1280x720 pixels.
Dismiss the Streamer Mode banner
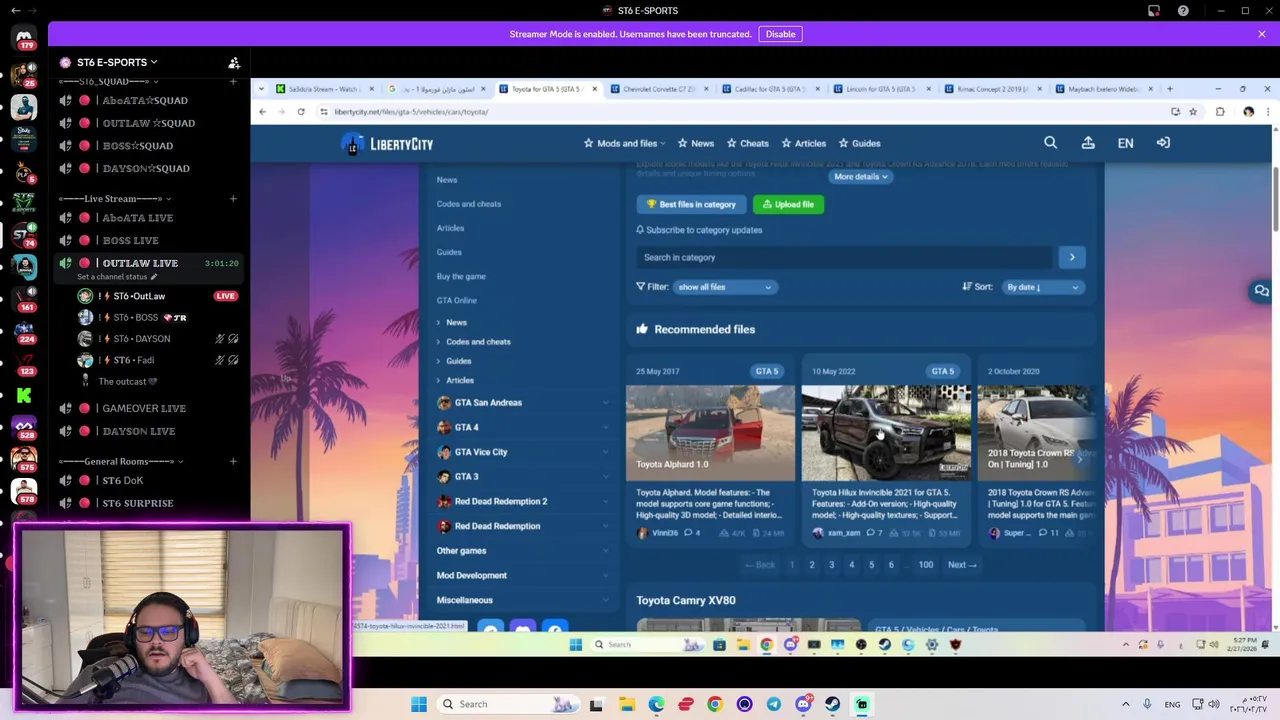[1262, 34]
